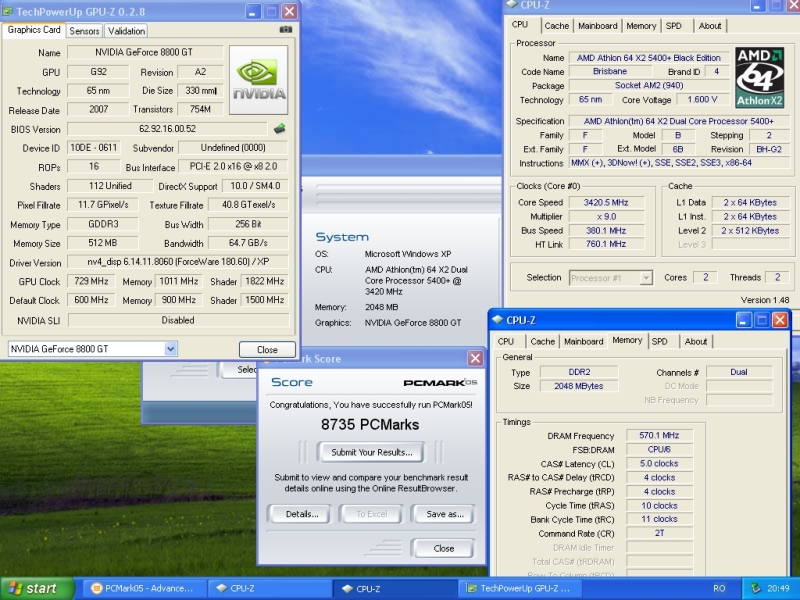The width and height of the screenshot is (800, 600).
Task: Click the Bus Interface value PCI-E 2.0 x16
Action: (x=233, y=166)
